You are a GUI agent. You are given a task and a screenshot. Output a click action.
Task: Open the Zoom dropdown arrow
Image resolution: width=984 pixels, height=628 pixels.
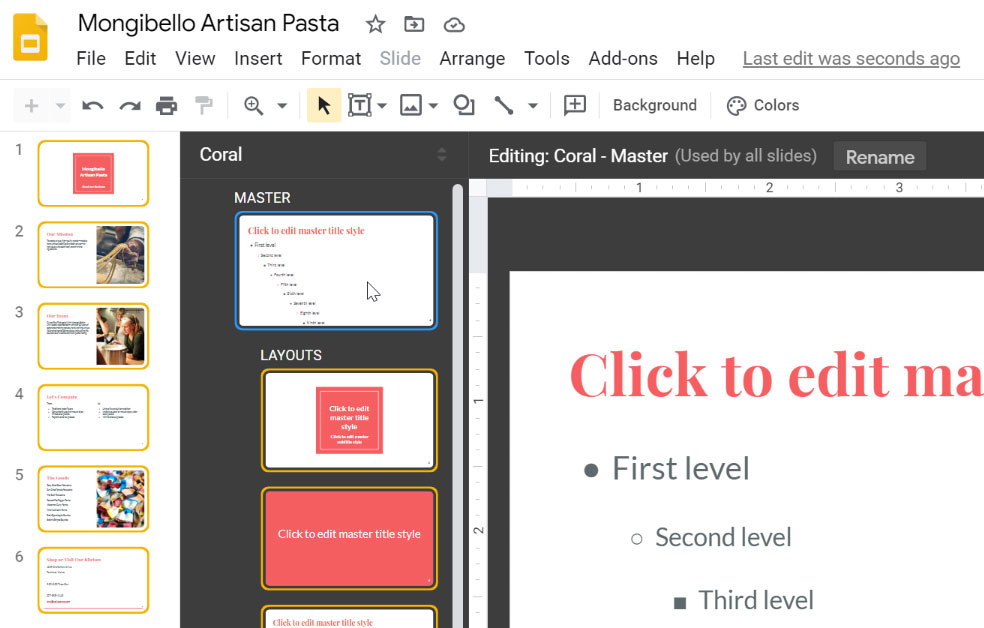pyautogui.click(x=282, y=106)
